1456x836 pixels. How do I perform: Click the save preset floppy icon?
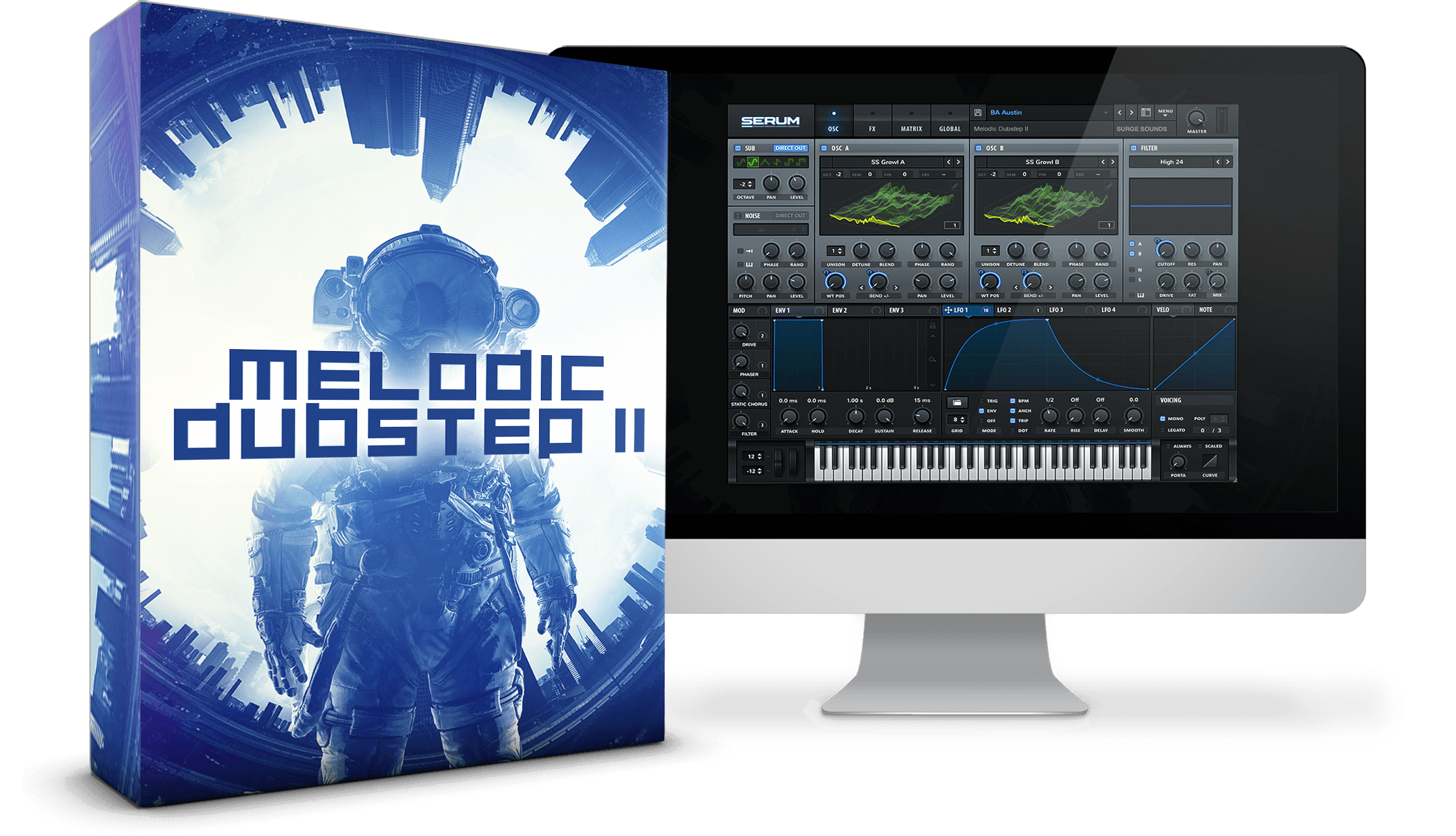tap(978, 112)
